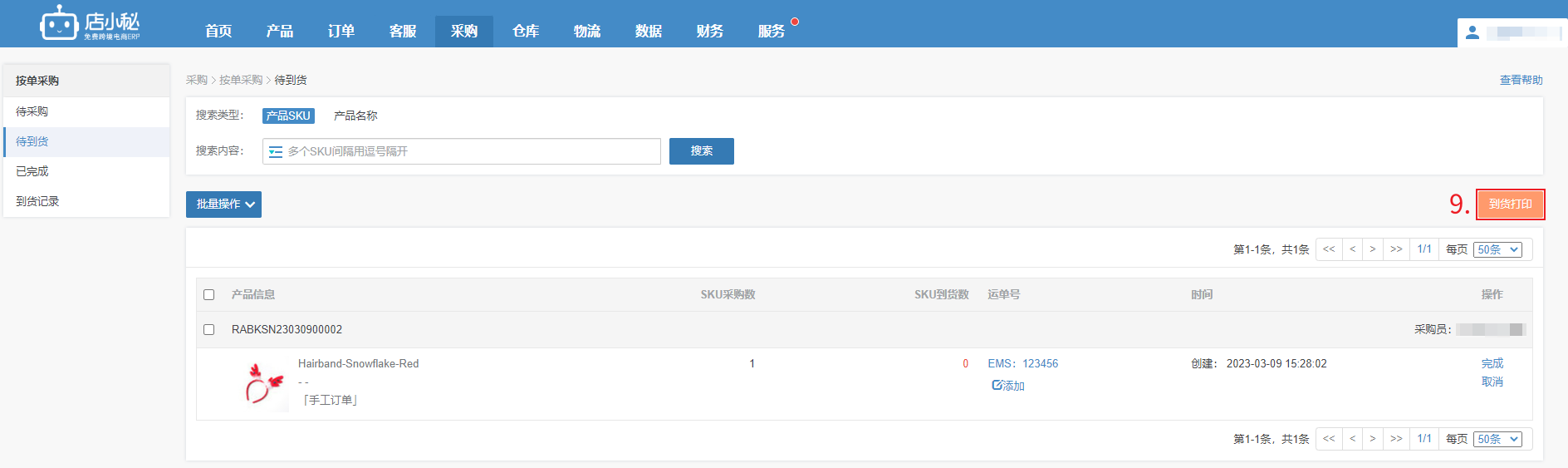Image resolution: width=1568 pixels, height=468 pixels.
Task: Click the top 1/1 page indicator
Action: click(1424, 249)
